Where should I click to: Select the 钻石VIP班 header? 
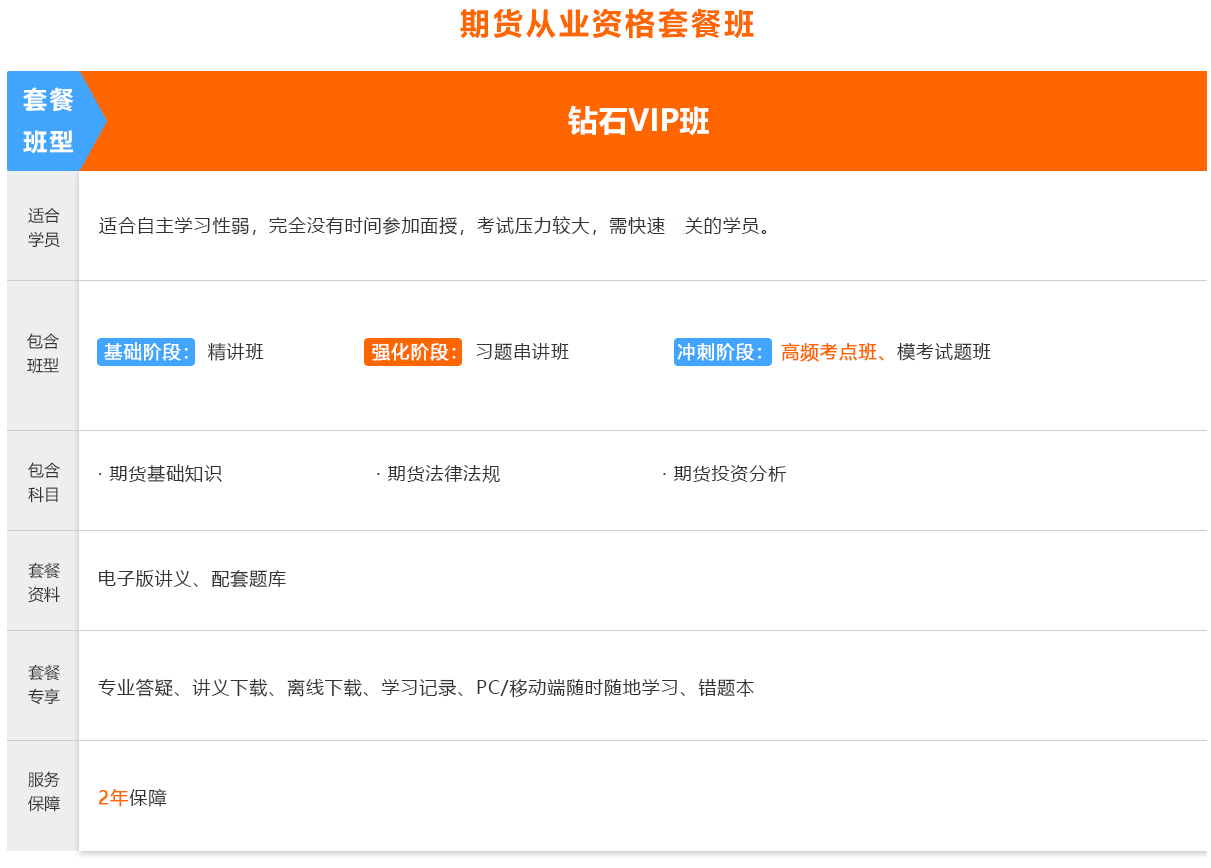(x=639, y=121)
